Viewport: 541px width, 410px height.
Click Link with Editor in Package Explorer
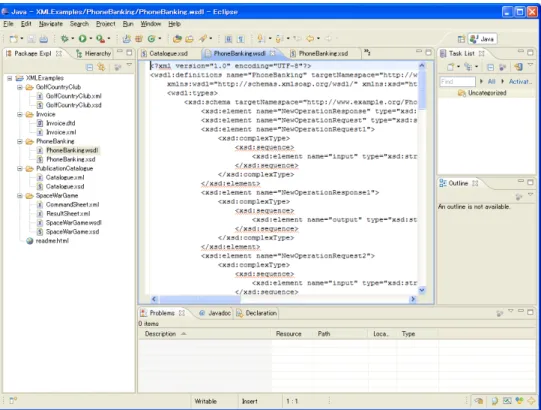point(101,67)
